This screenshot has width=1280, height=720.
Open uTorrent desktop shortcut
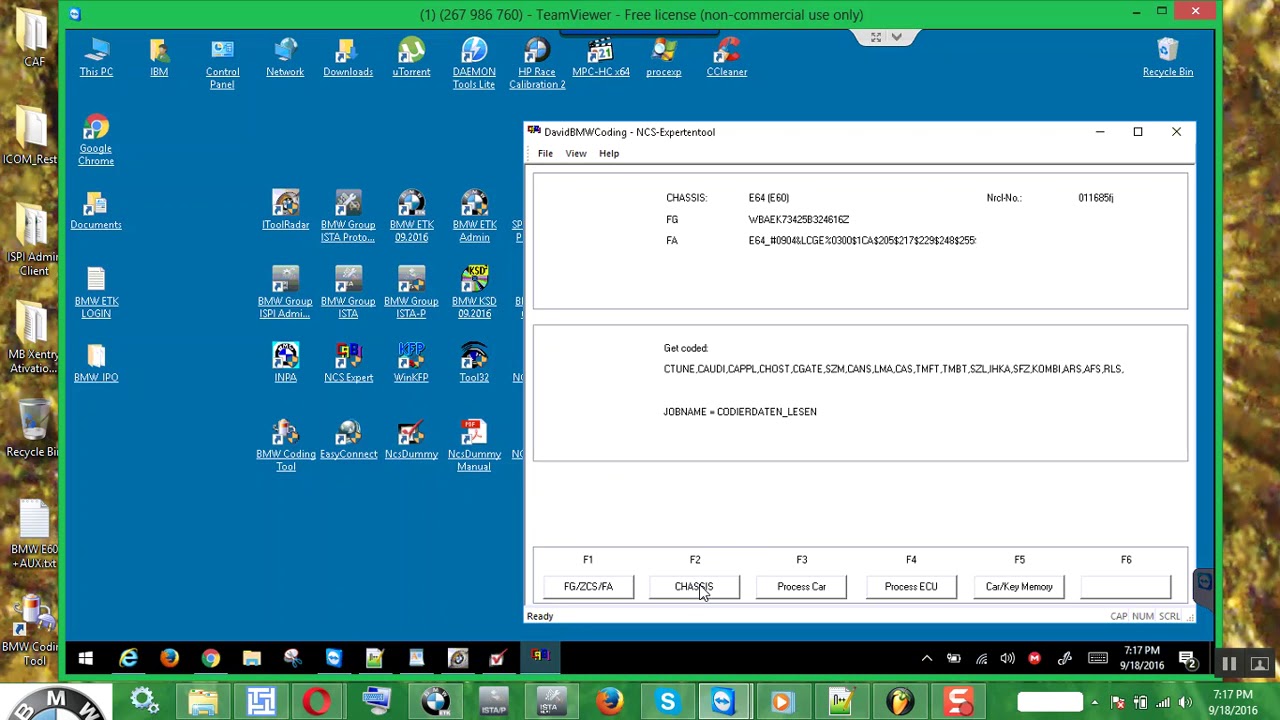pos(411,58)
